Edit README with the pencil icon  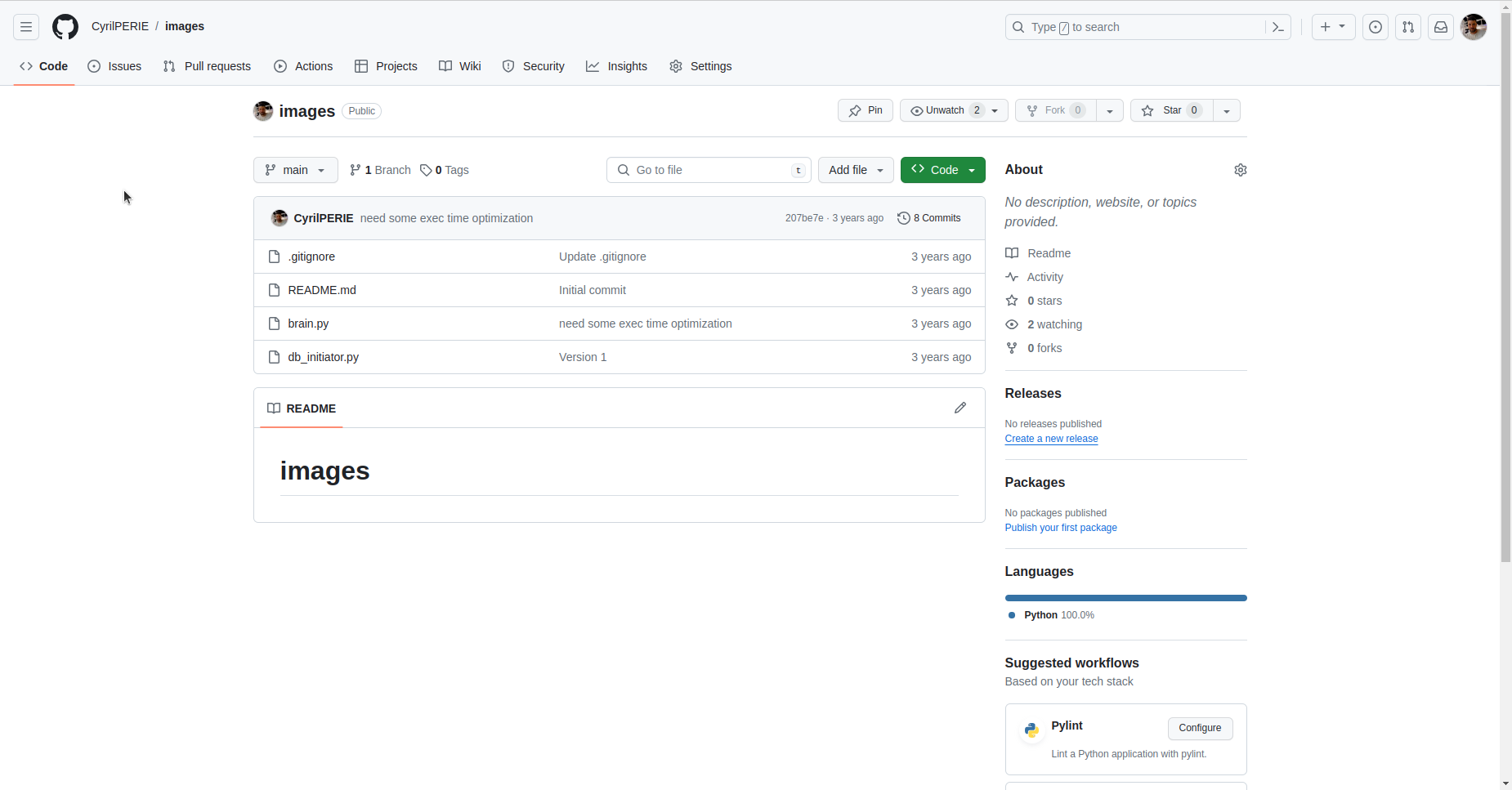[960, 408]
